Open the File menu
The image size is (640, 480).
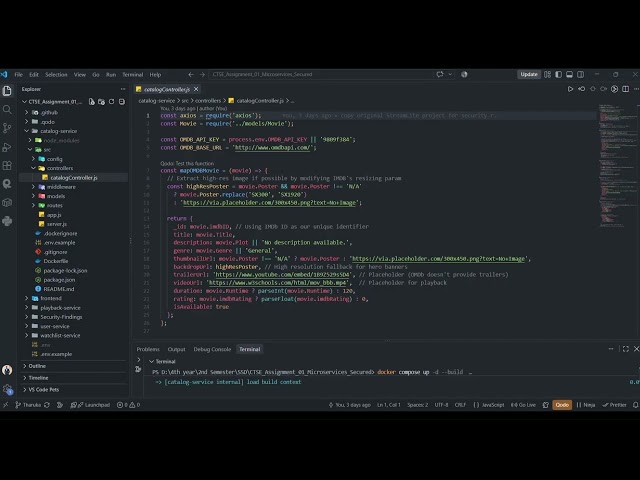click(19, 75)
